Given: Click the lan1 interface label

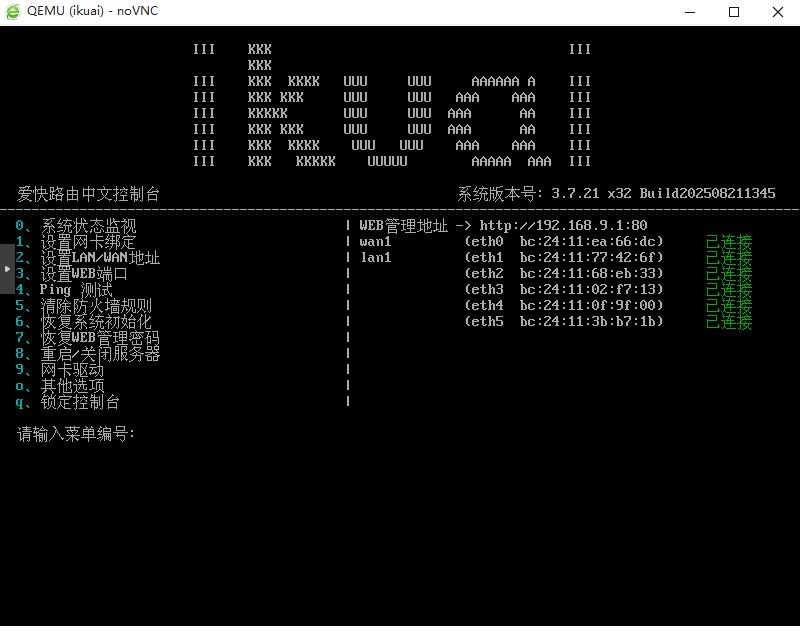Looking at the screenshot, I should tap(376, 258).
